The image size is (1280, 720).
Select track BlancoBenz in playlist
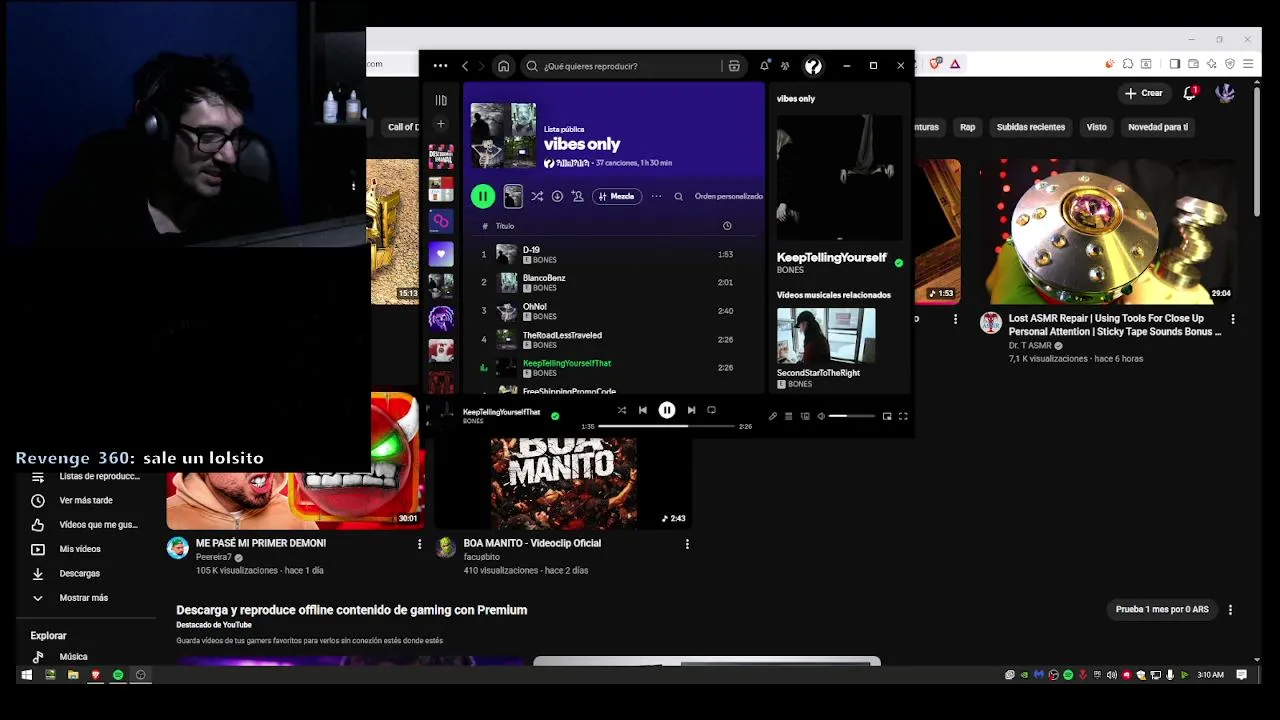tap(613, 283)
